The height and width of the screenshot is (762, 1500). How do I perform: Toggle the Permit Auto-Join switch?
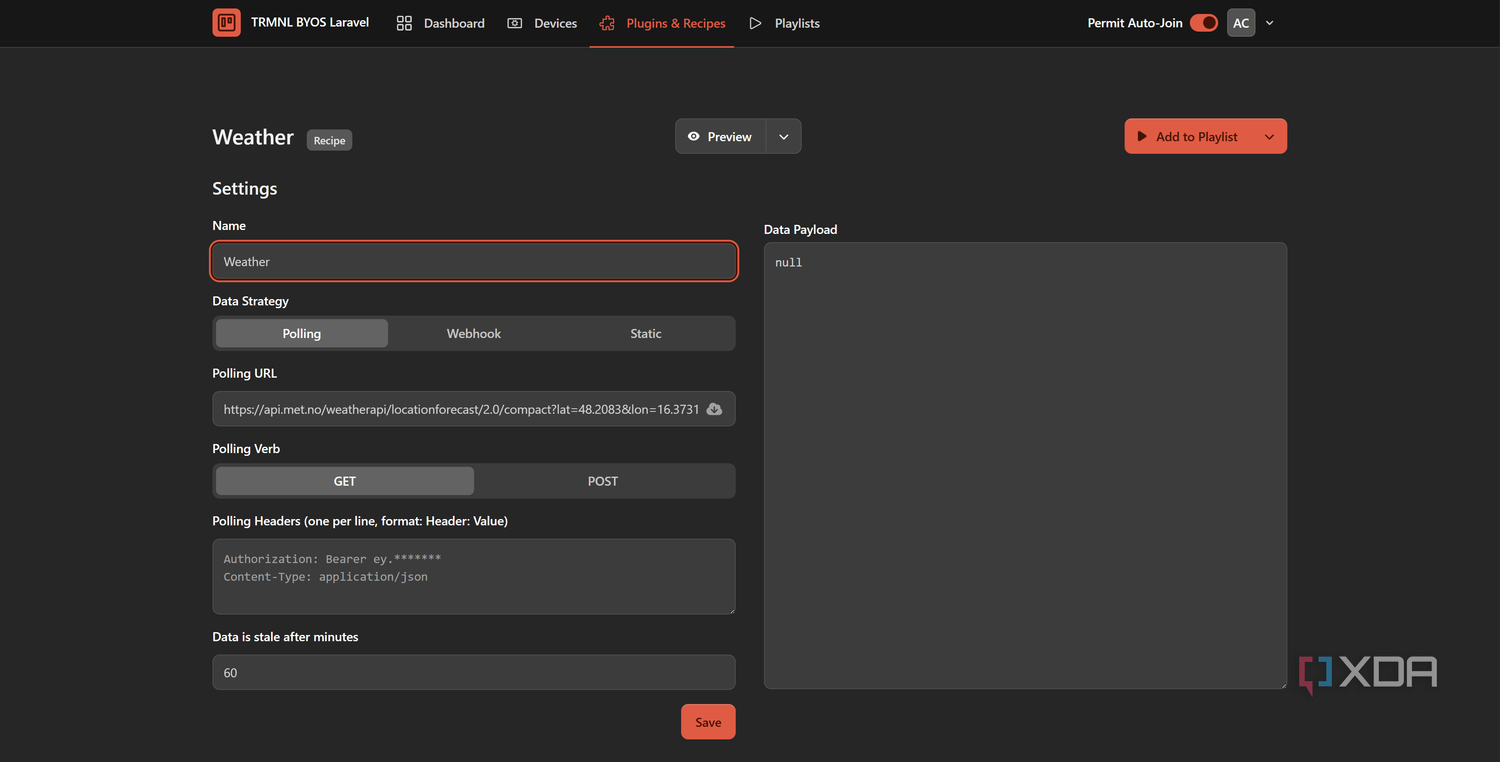(x=1204, y=23)
